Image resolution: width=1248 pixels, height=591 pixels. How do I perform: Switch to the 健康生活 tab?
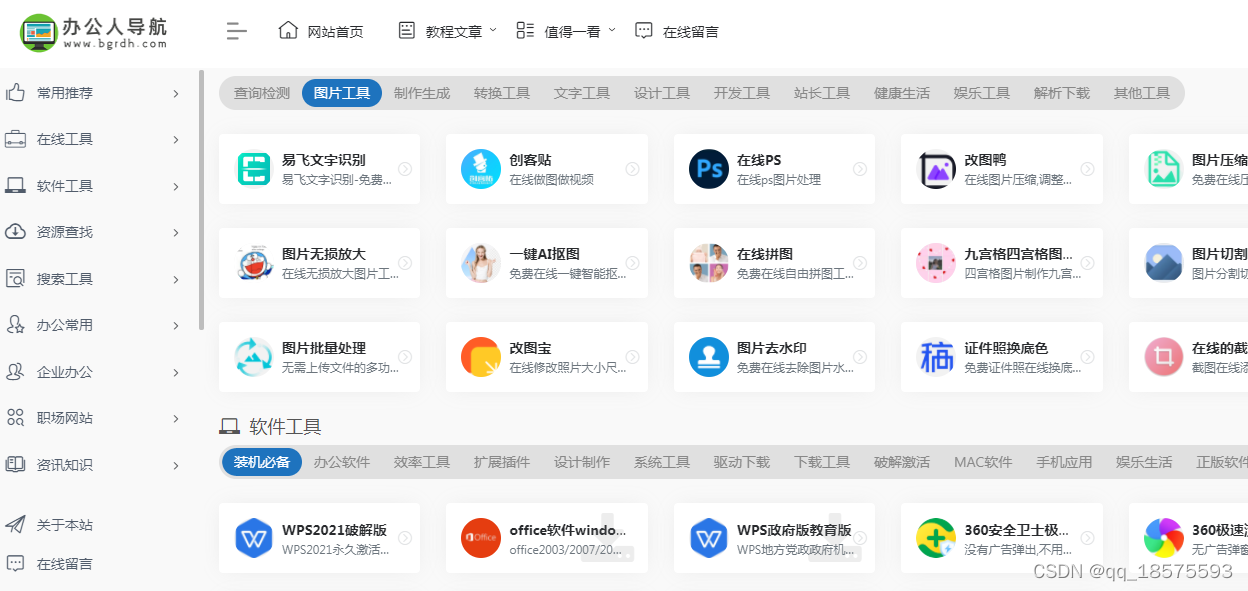902,93
